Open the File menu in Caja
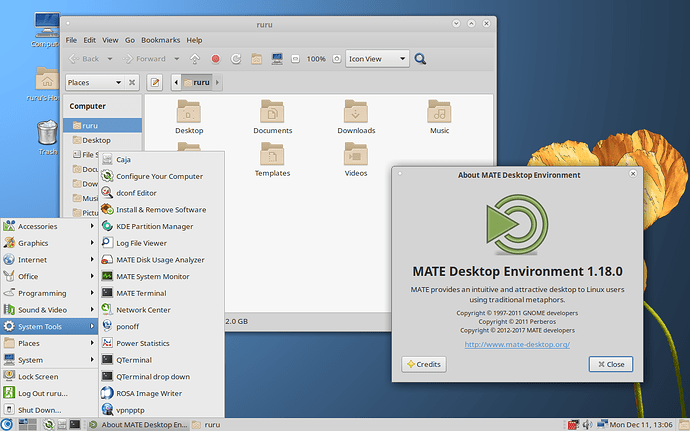Image resolution: width=690 pixels, height=431 pixels. click(x=71, y=40)
